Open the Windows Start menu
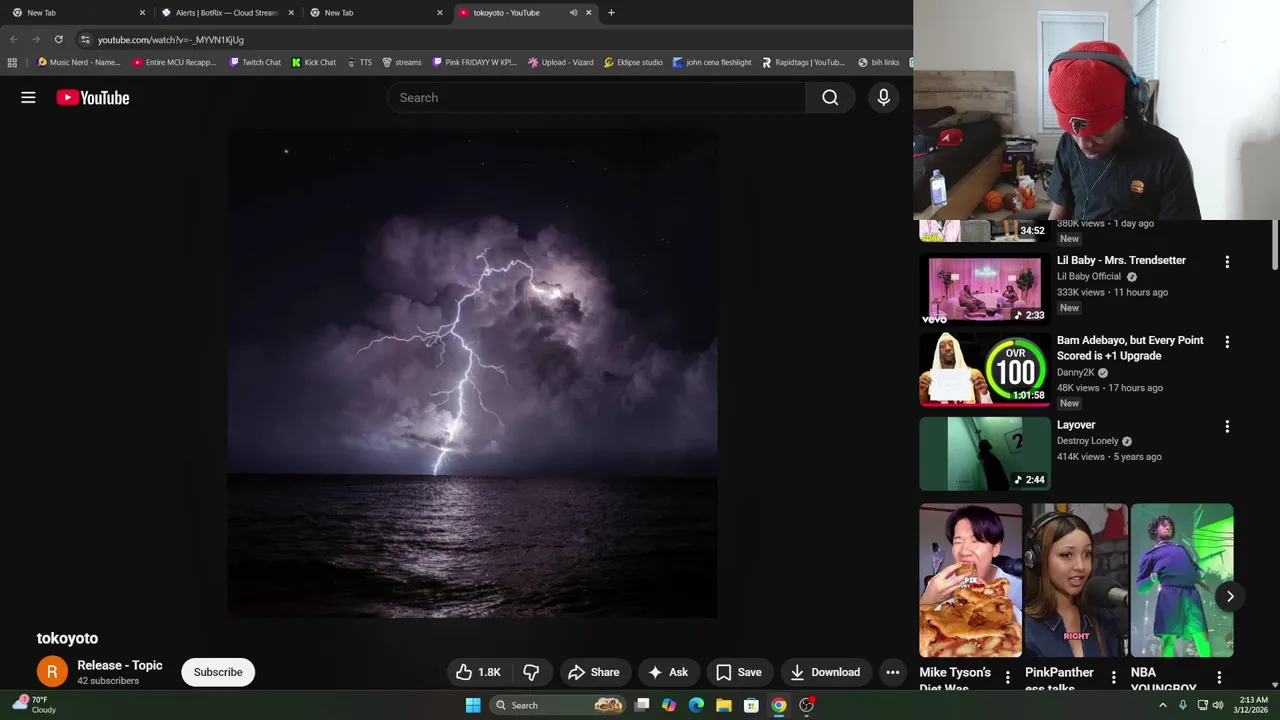Image resolution: width=1280 pixels, height=720 pixels. [x=473, y=705]
